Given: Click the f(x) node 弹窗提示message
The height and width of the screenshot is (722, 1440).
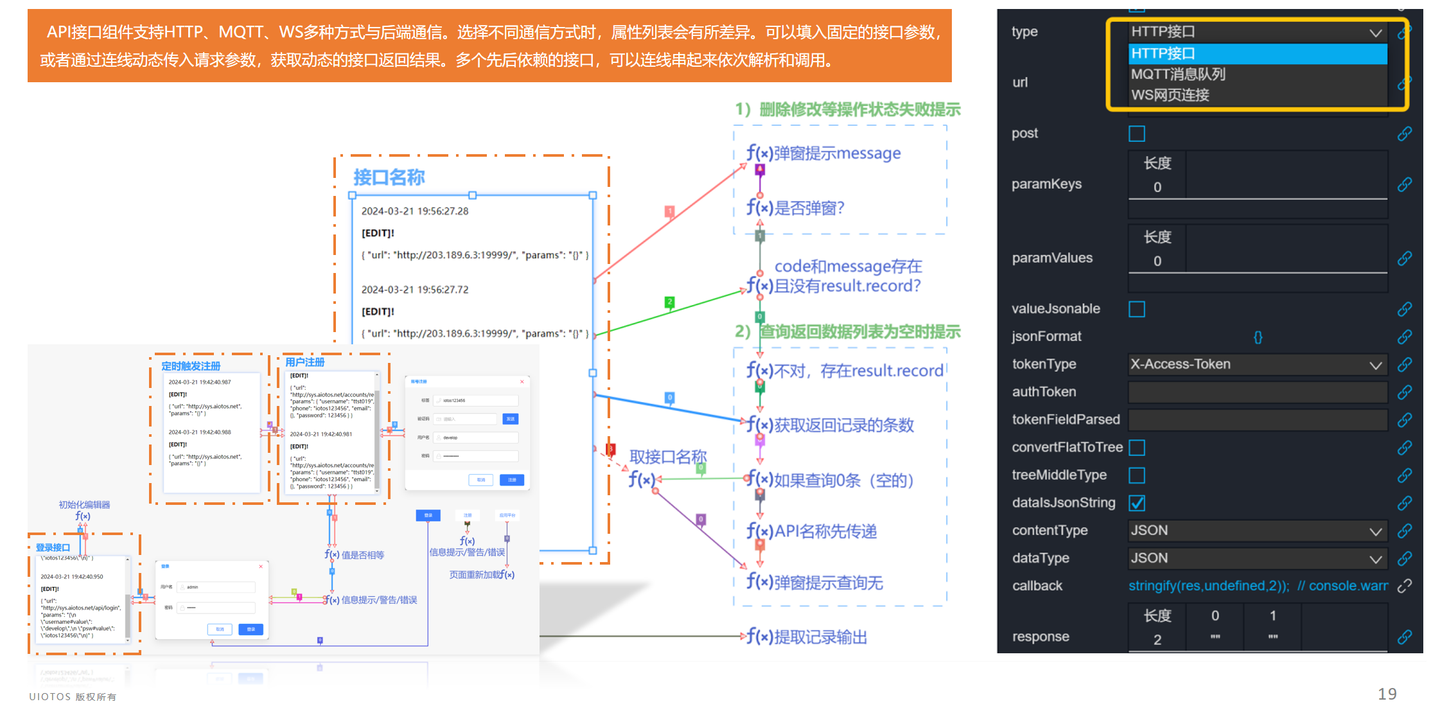Looking at the screenshot, I should 823,153.
